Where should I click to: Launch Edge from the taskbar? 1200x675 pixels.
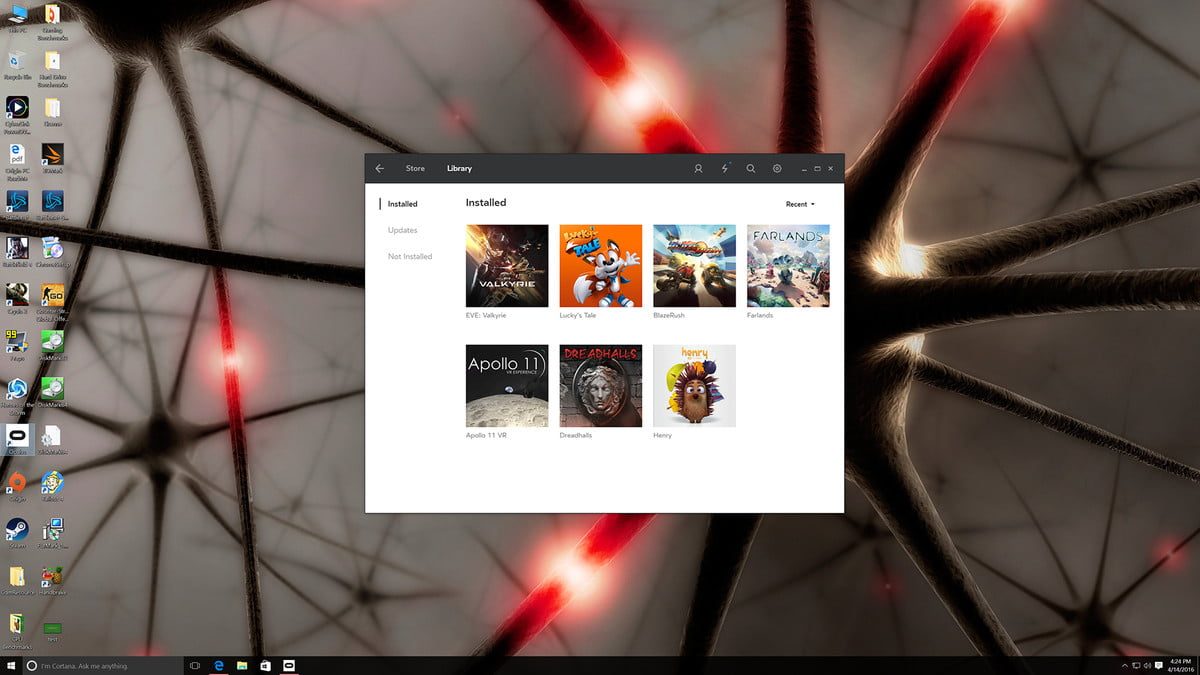click(x=218, y=665)
